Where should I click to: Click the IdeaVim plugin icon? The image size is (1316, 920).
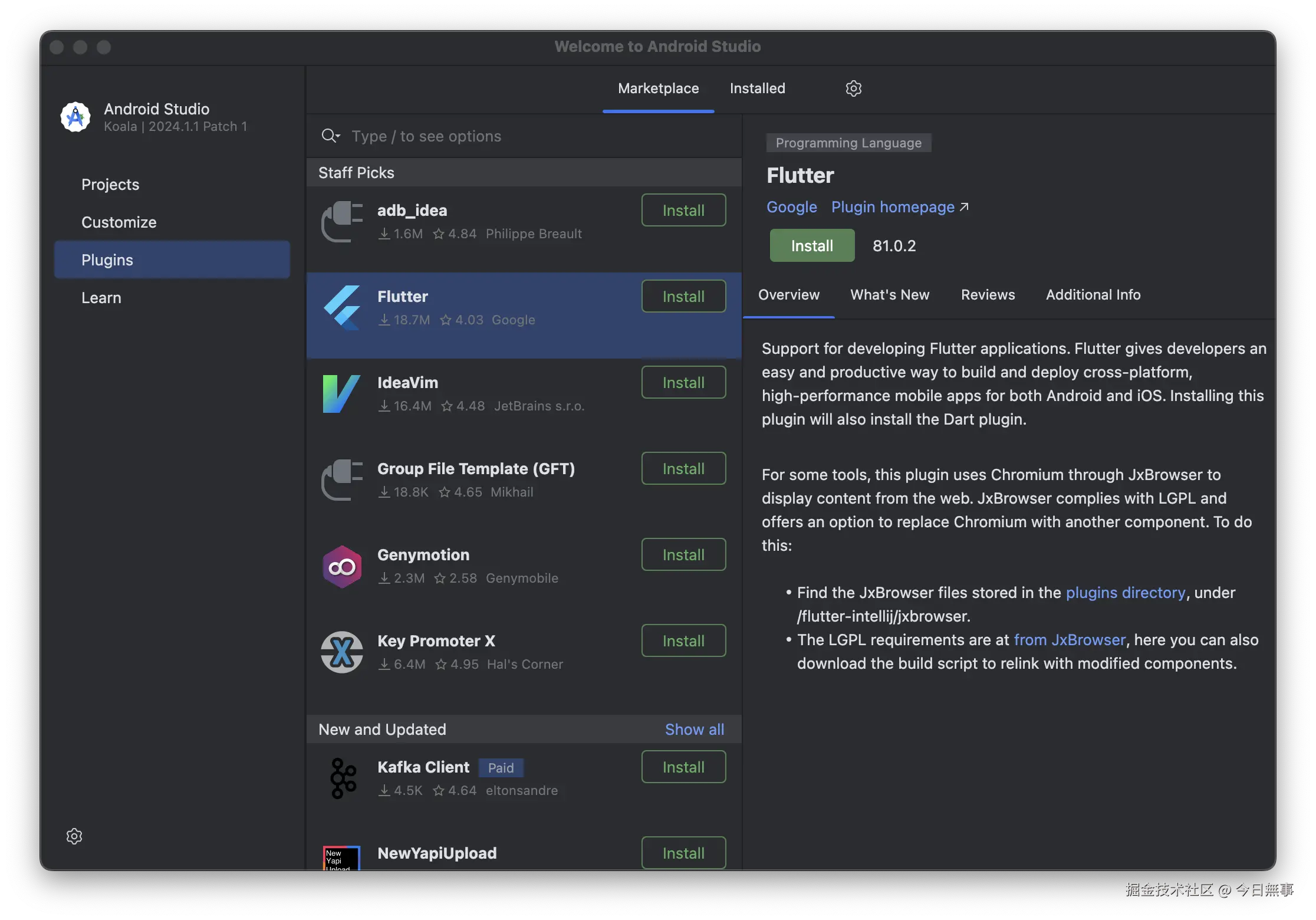342,394
